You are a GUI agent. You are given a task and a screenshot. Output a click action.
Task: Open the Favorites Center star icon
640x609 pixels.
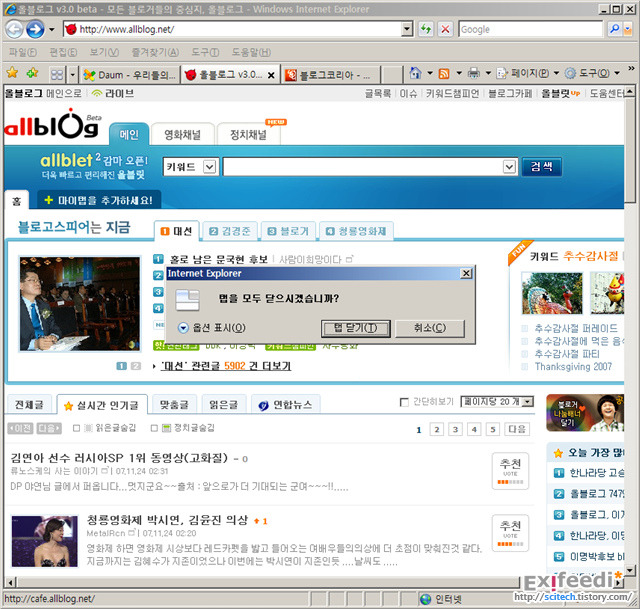coord(12,73)
